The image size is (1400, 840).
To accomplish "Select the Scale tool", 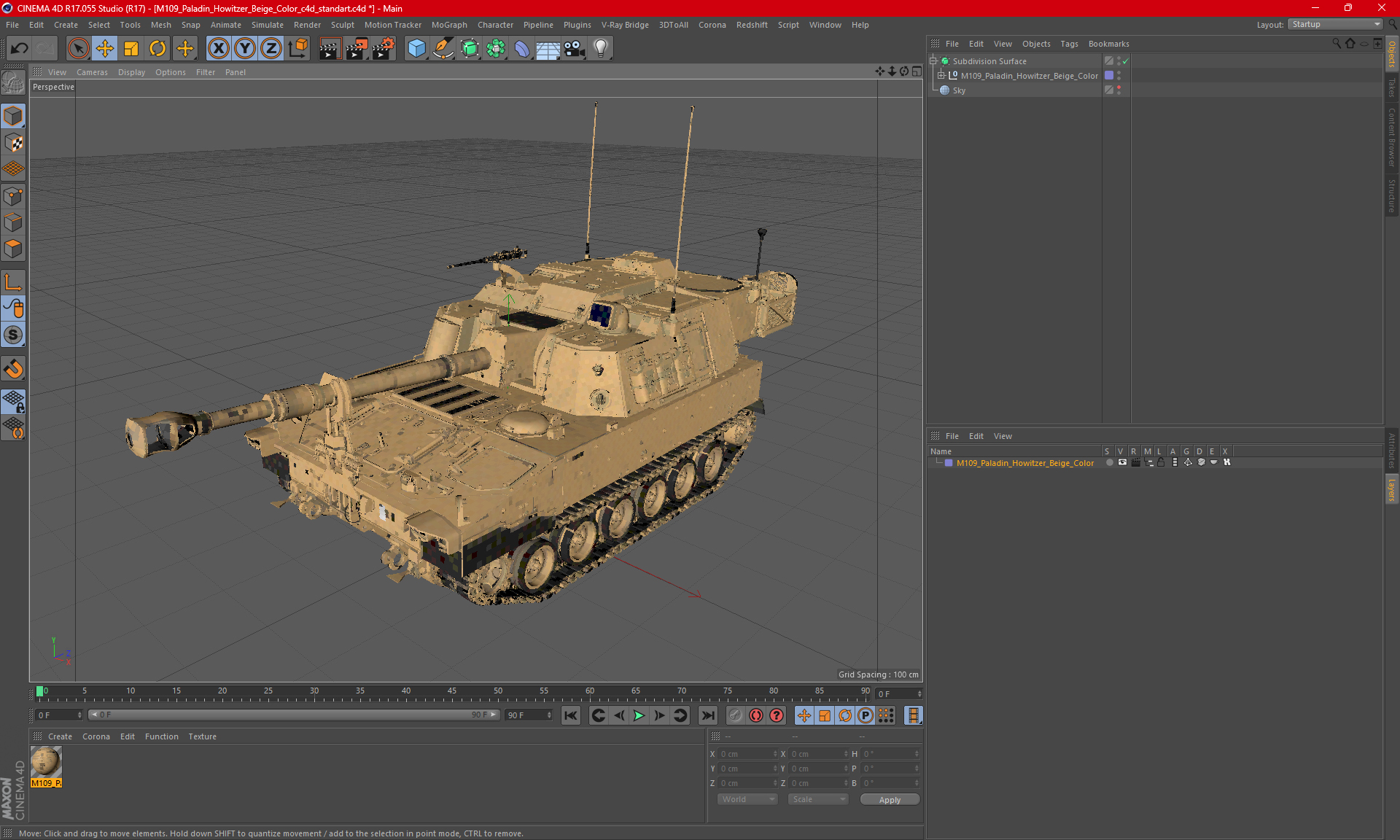I will (x=131, y=49).
